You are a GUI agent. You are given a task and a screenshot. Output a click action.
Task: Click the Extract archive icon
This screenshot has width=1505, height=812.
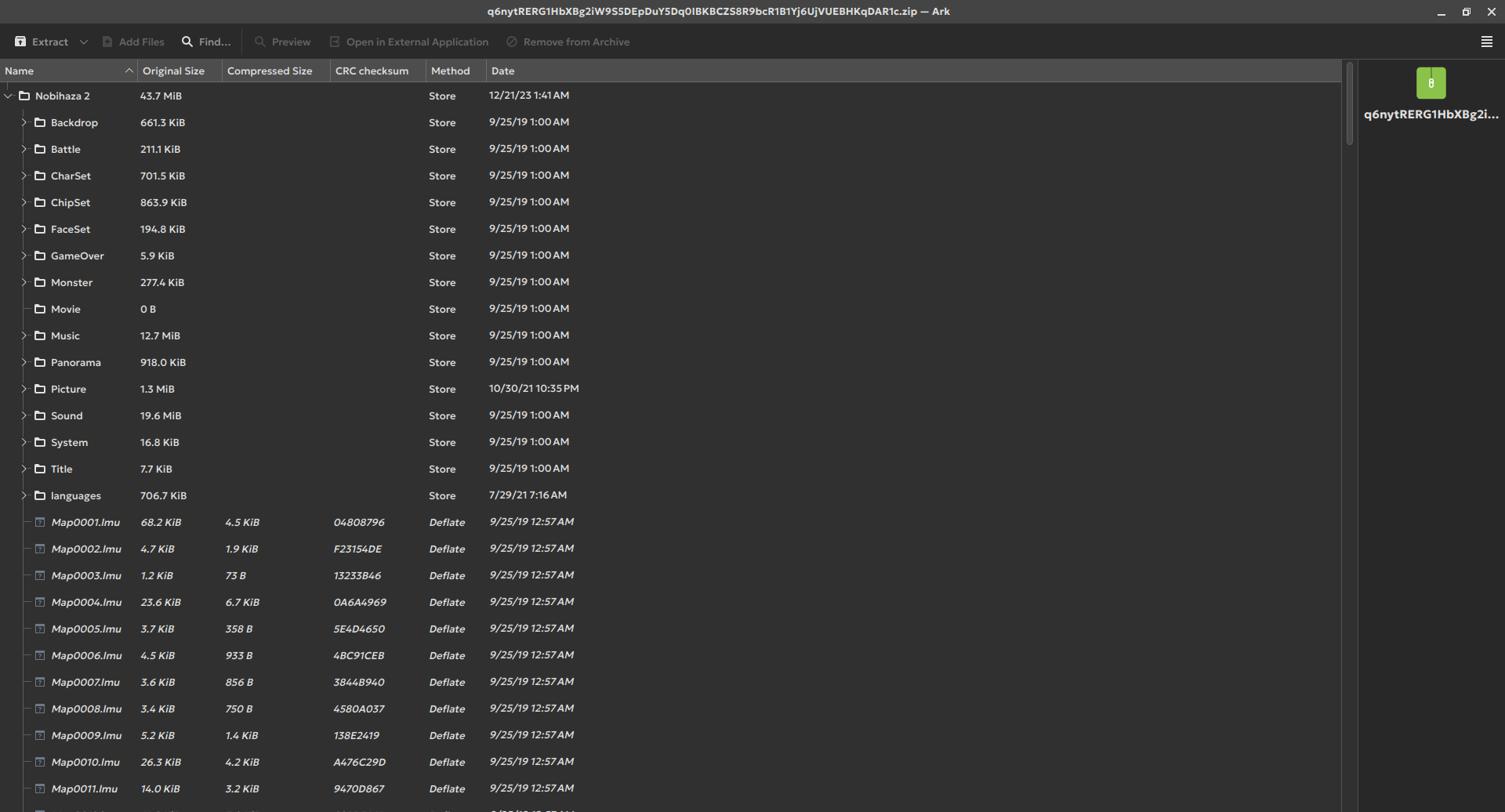(x=20, y=42)
